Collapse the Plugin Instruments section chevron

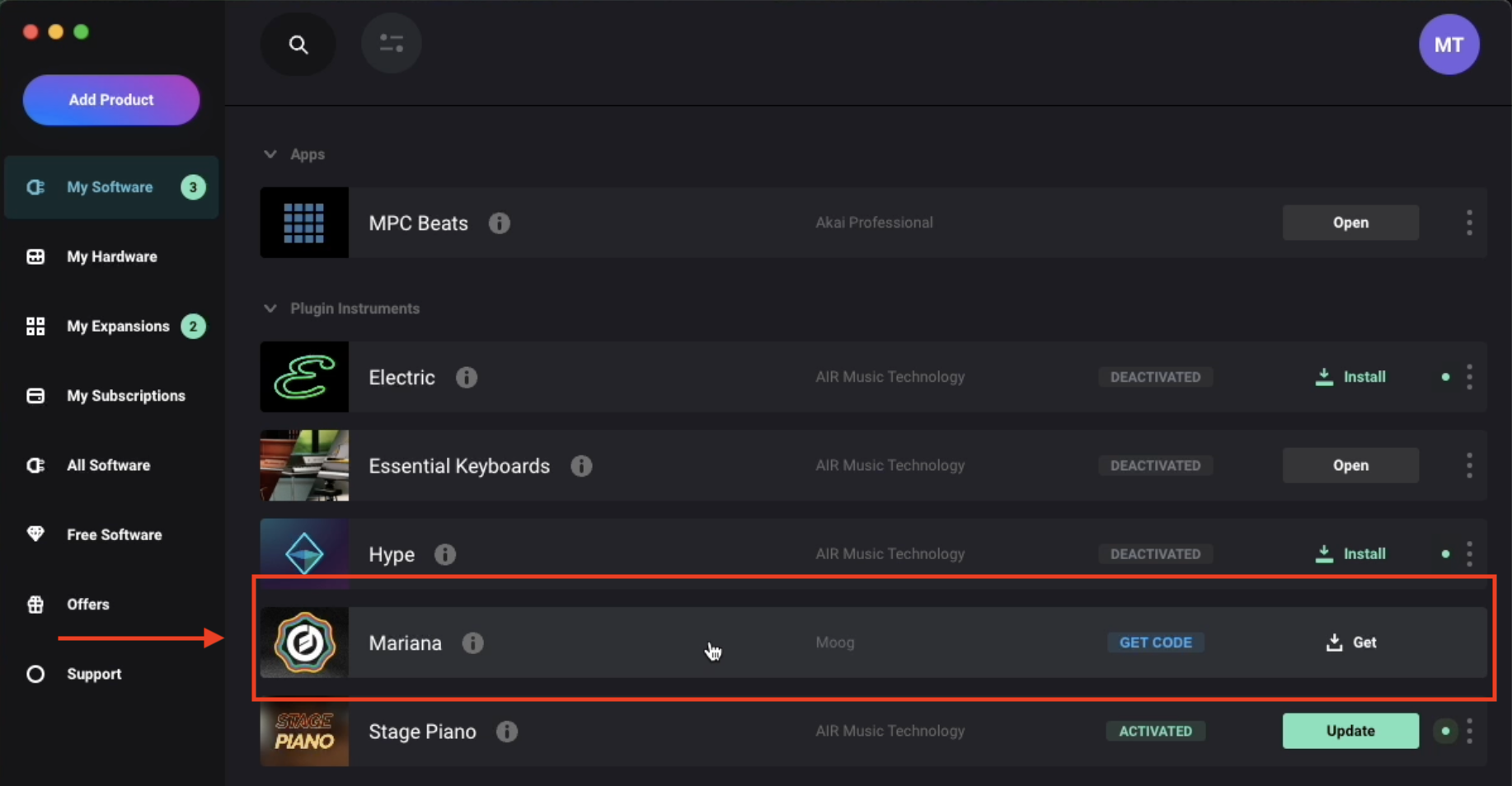pos(270,308)
